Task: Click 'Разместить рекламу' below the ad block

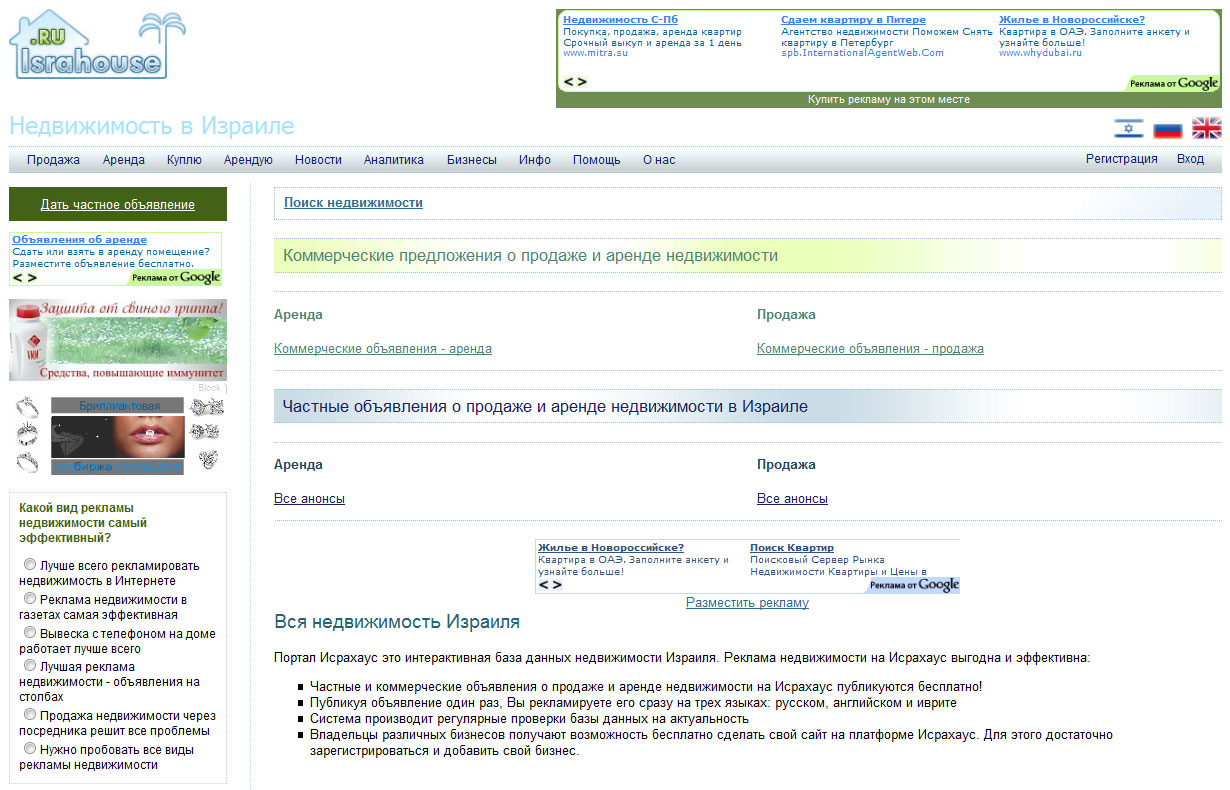Action: 747,603
